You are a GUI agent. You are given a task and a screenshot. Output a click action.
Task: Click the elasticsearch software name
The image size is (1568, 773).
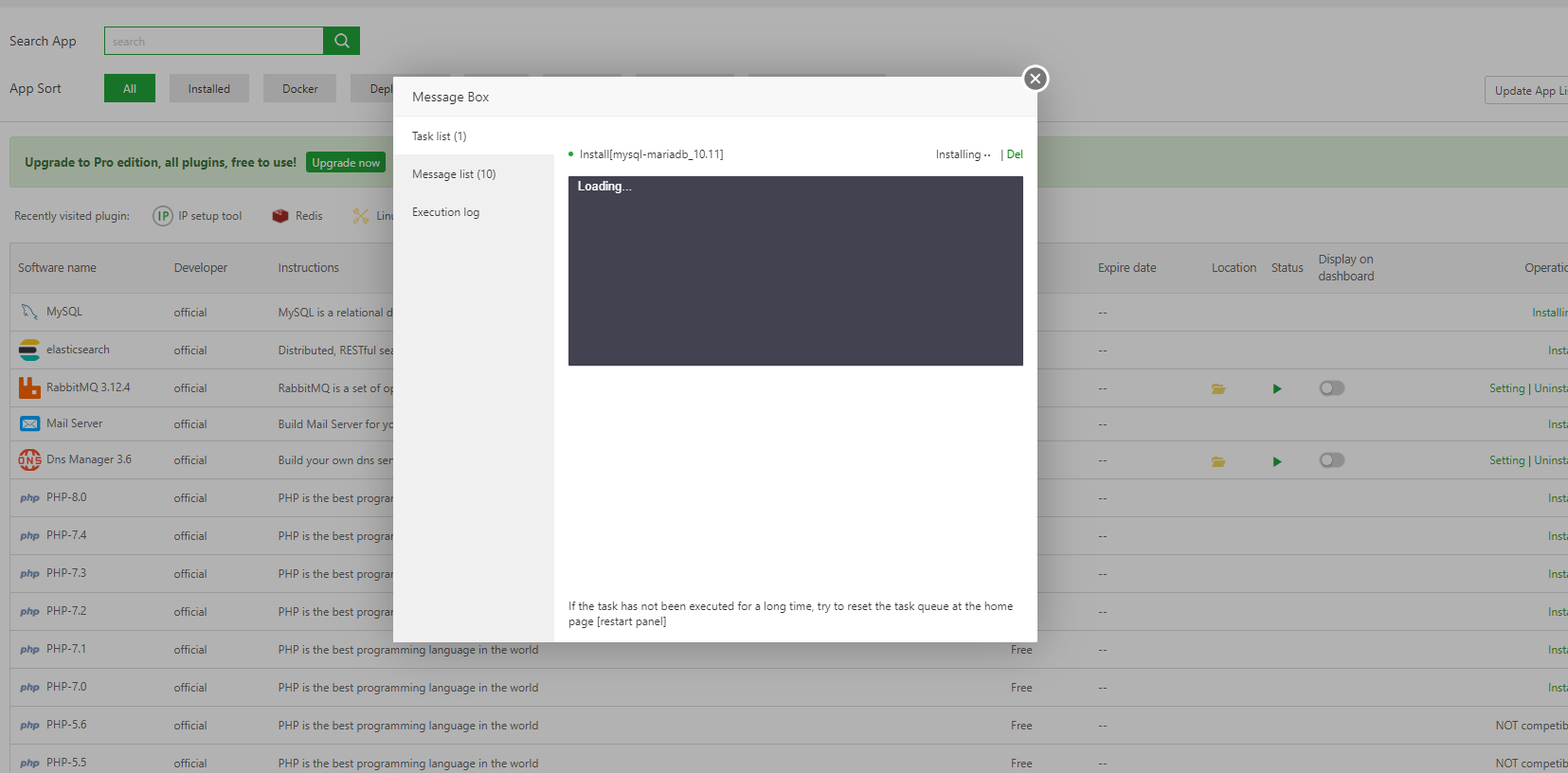point(78,350)
